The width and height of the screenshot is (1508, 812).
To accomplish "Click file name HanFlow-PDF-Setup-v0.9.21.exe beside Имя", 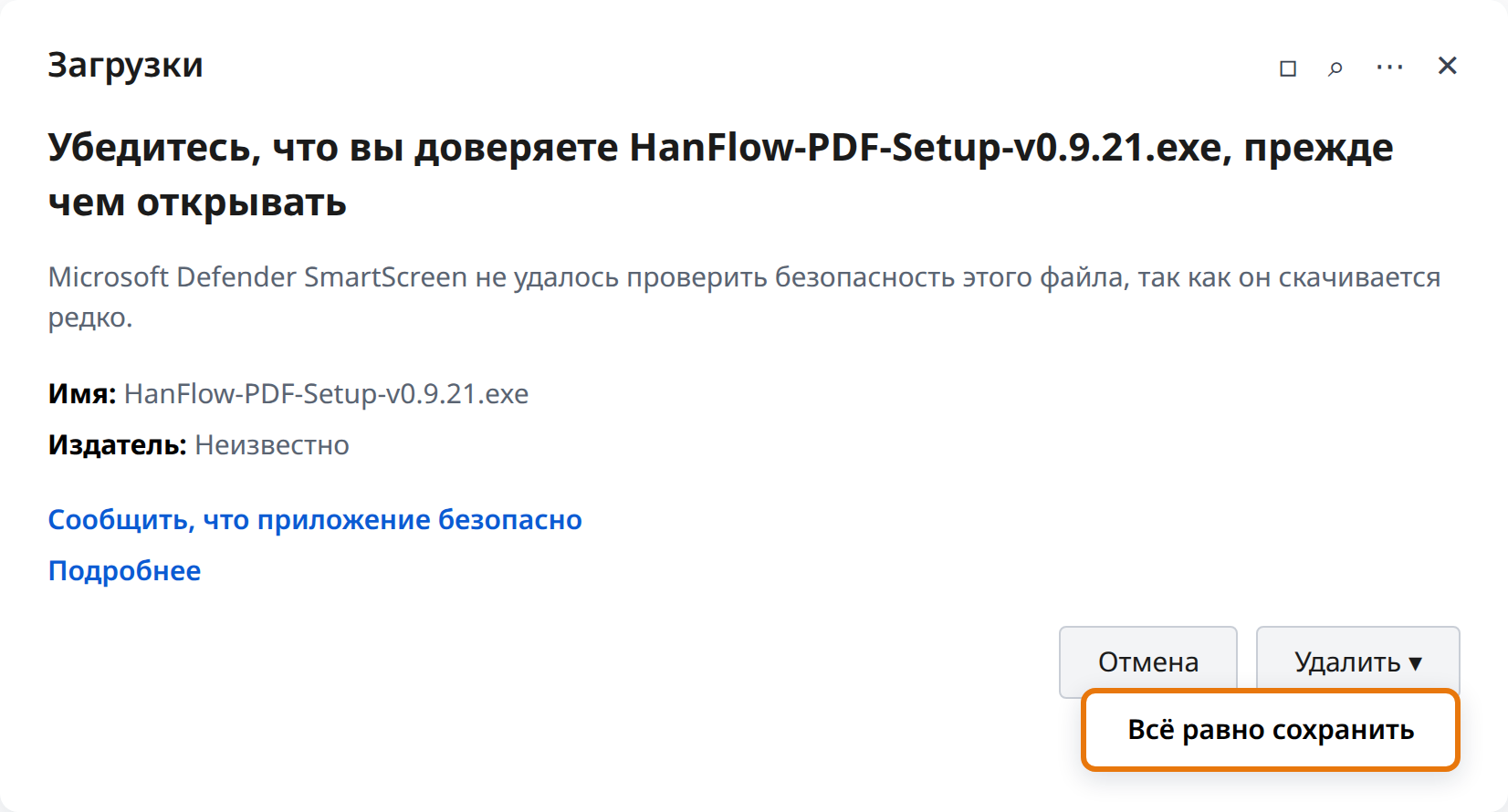I will (326, 394).
